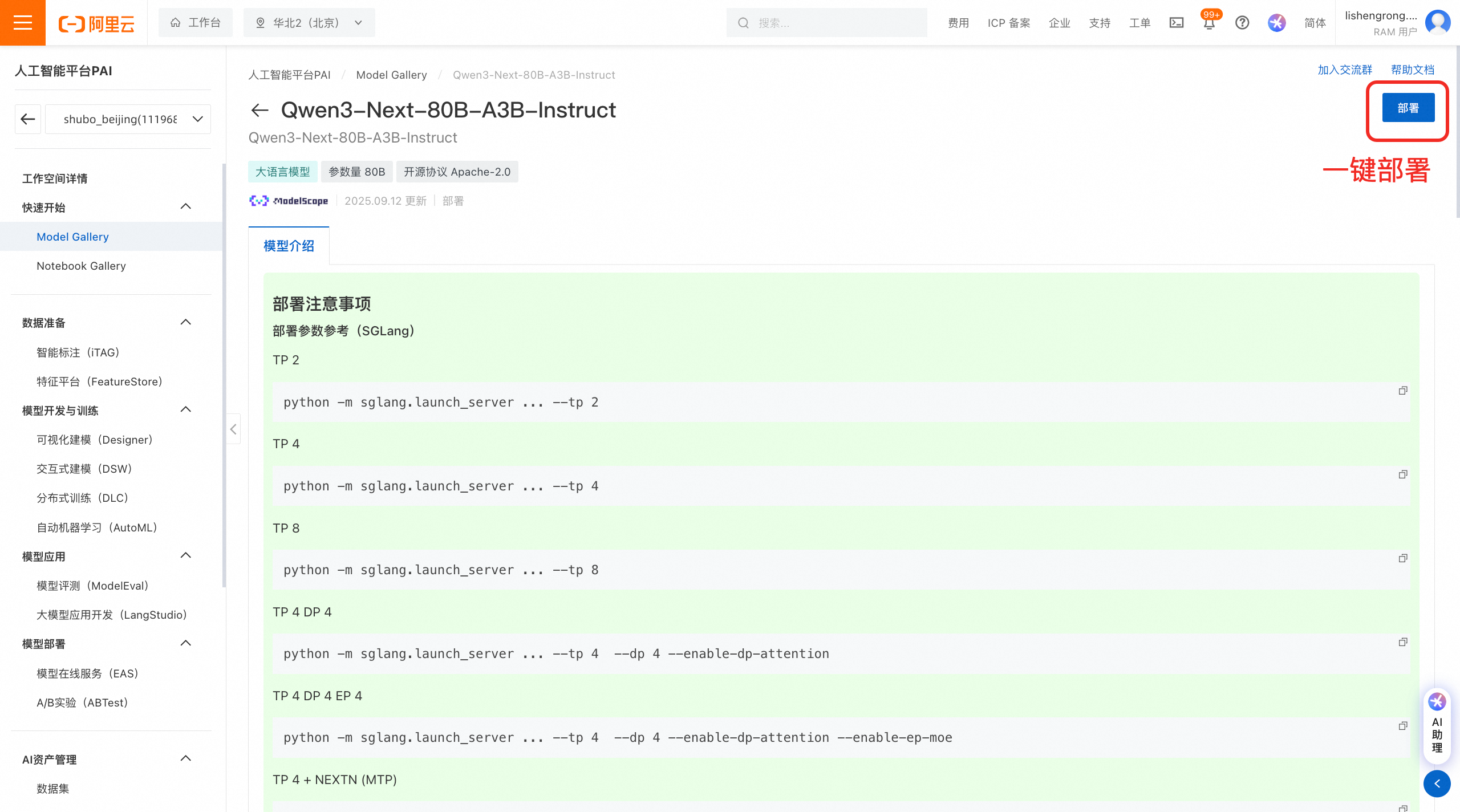The height and width of the screenshot is (812, 1460).
Task: Collapse the 模型部署 section
Action: click(x=186, y=643)
